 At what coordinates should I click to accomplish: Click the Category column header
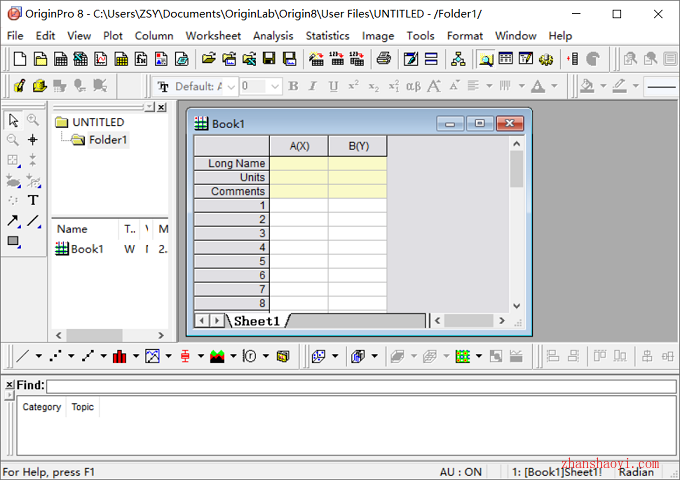[42, 407]
